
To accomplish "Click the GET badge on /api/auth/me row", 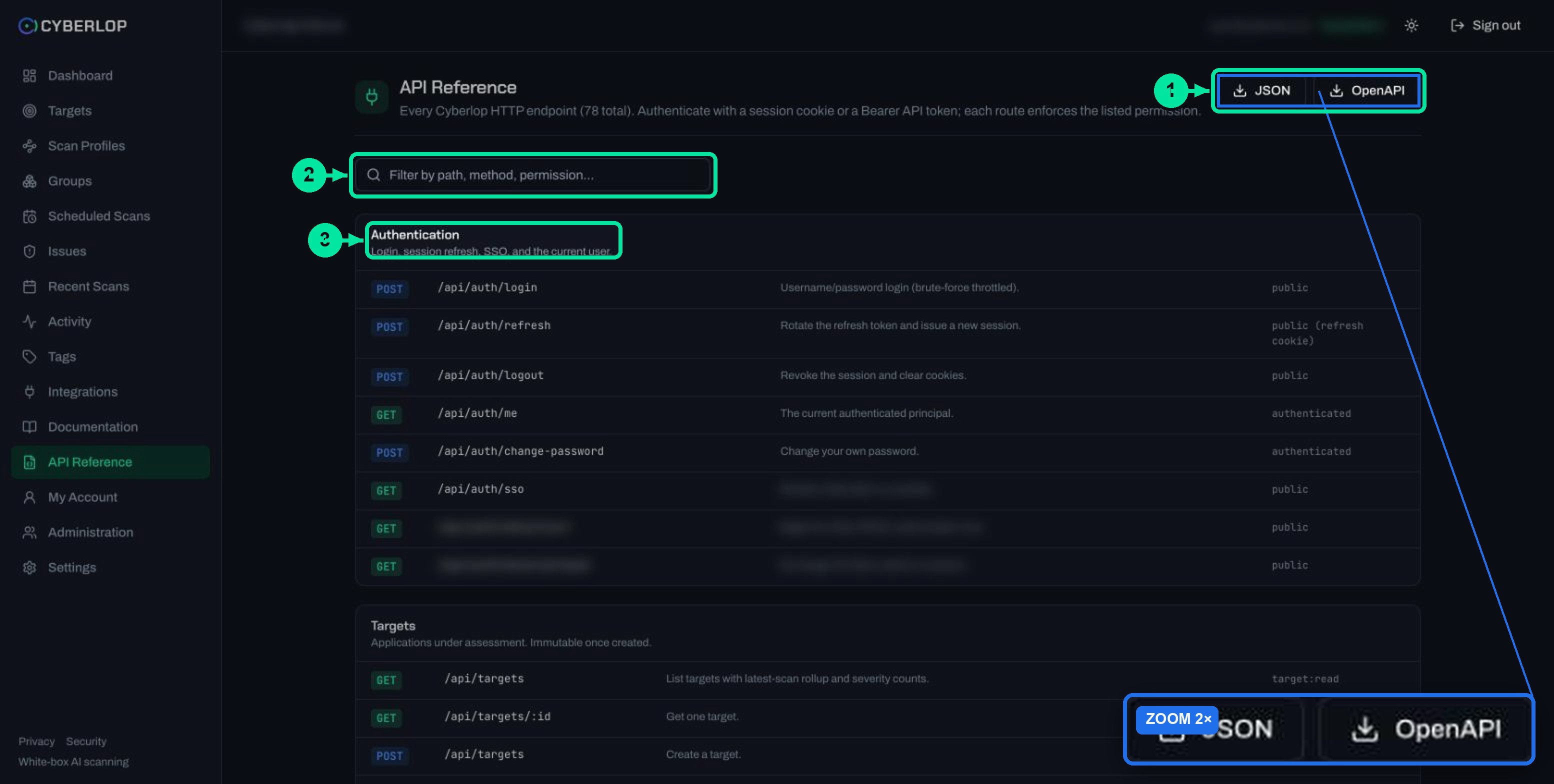I will coord(386,415).
